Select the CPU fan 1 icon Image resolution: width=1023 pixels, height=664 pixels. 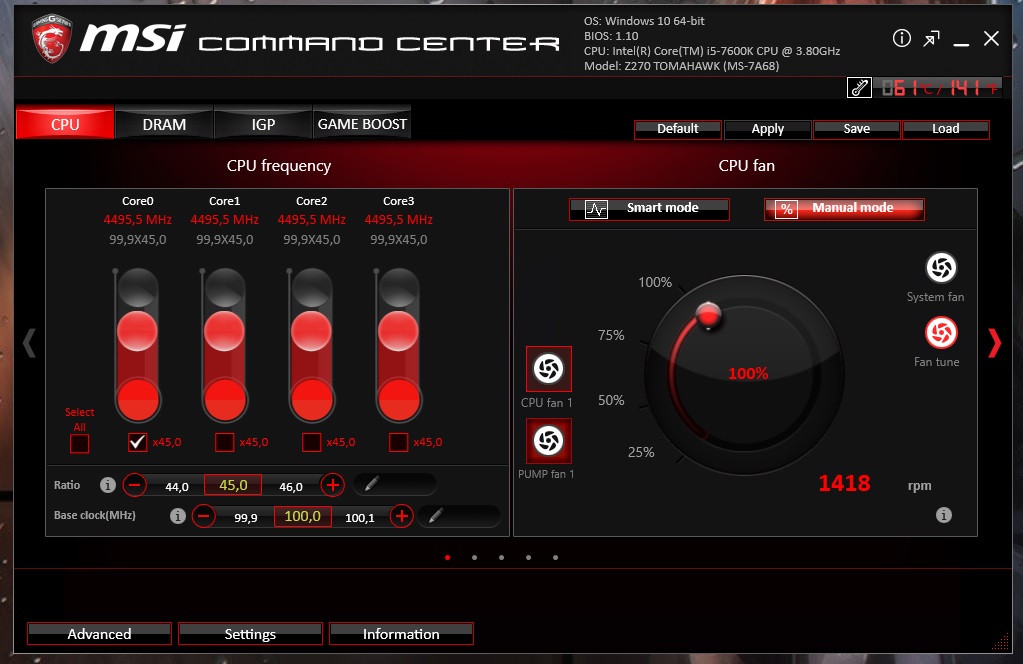549,369
